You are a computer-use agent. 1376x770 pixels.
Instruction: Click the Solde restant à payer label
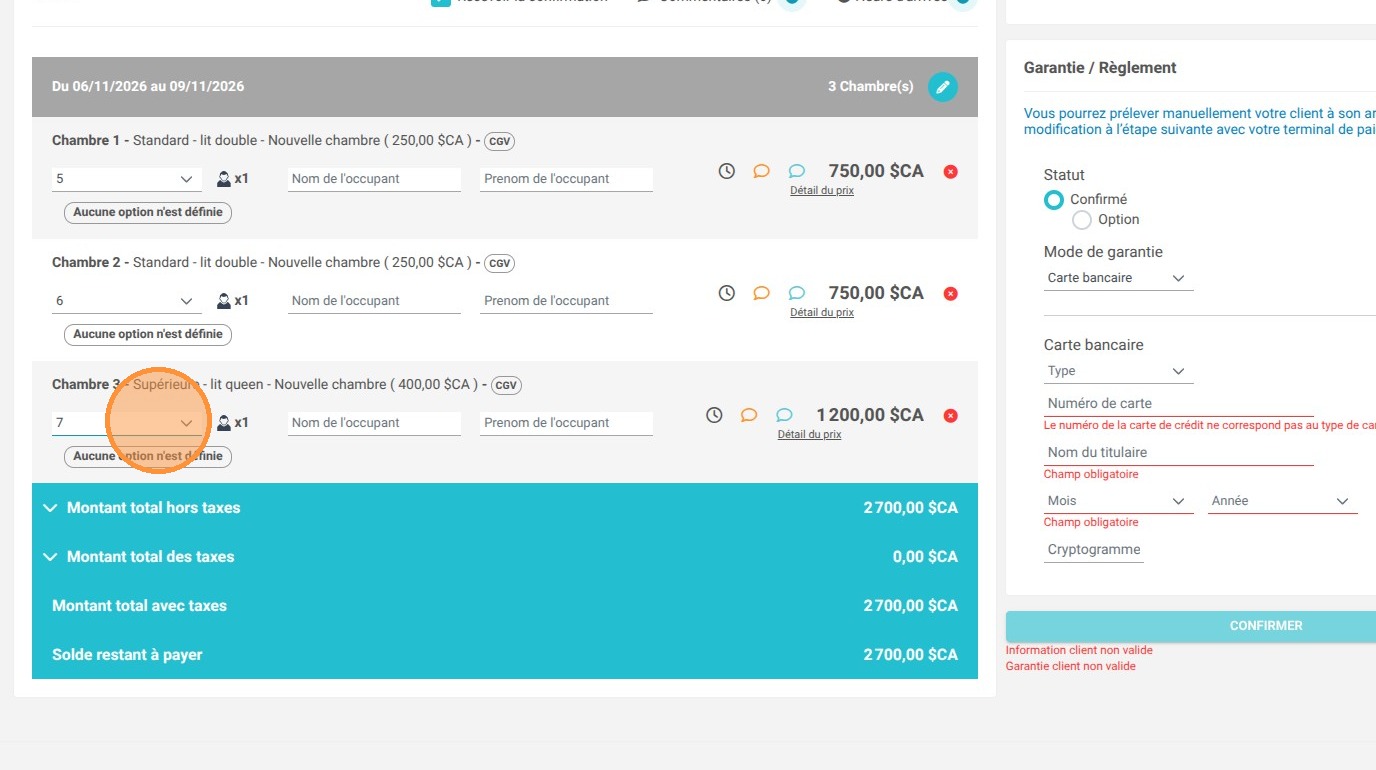click(x=127, y=655)
